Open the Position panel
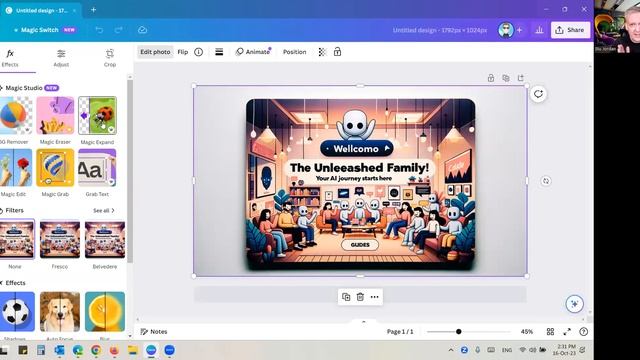640x360 pixels. click(x=294, y=52)
